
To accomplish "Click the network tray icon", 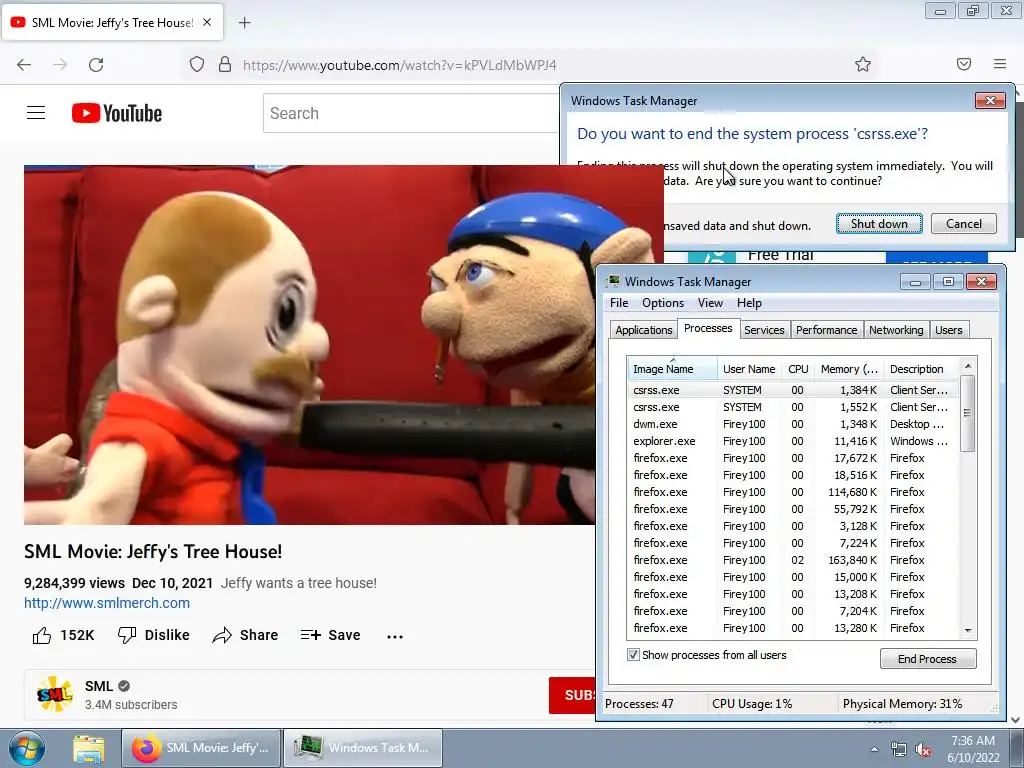I will (899, 750).
